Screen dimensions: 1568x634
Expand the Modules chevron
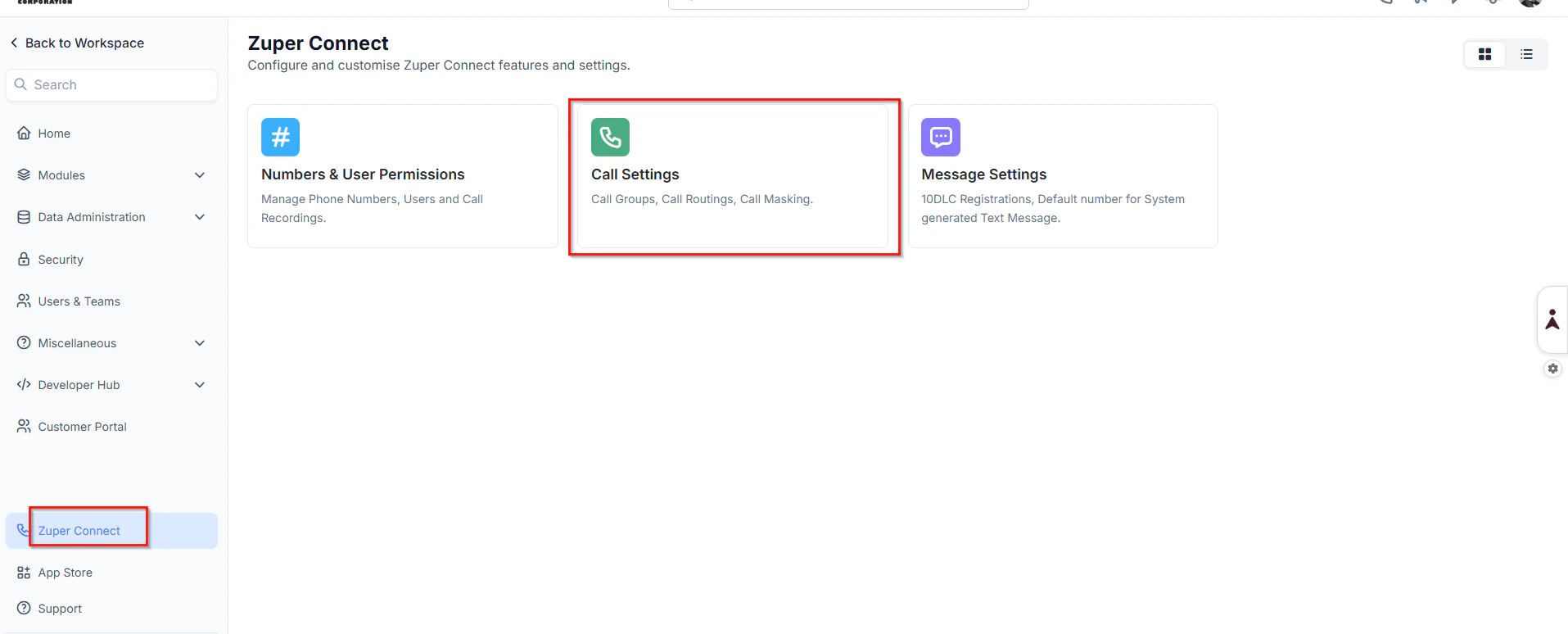(199, 175)
